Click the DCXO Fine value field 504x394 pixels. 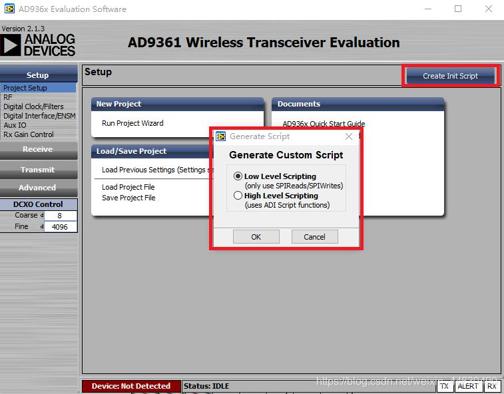60,227
